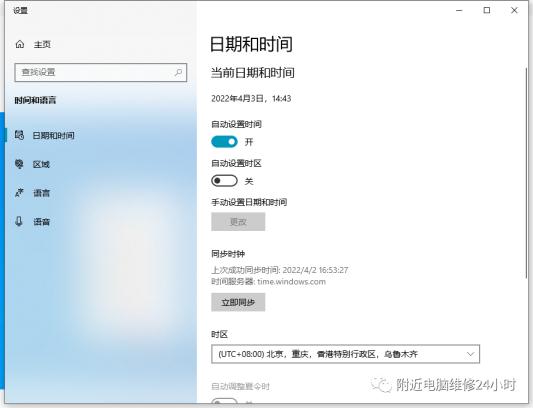Viewport: 533px width, 408px height.
Task: Click the vertical scrollbar on the right
Action: point(527,173)
